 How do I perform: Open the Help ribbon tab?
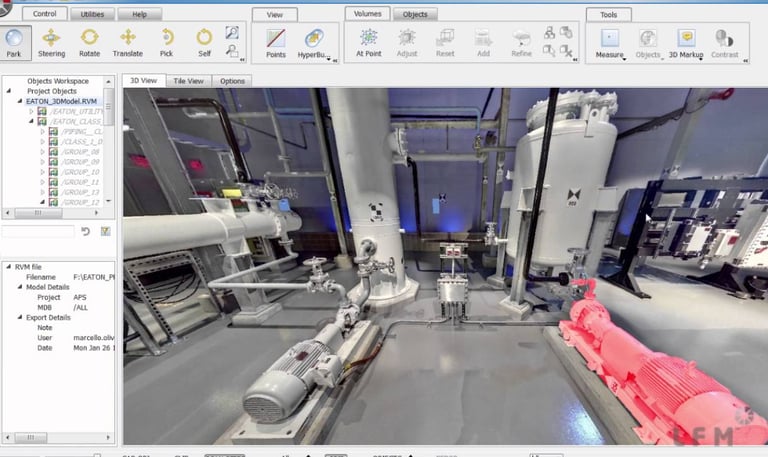(x=140, y=14)
